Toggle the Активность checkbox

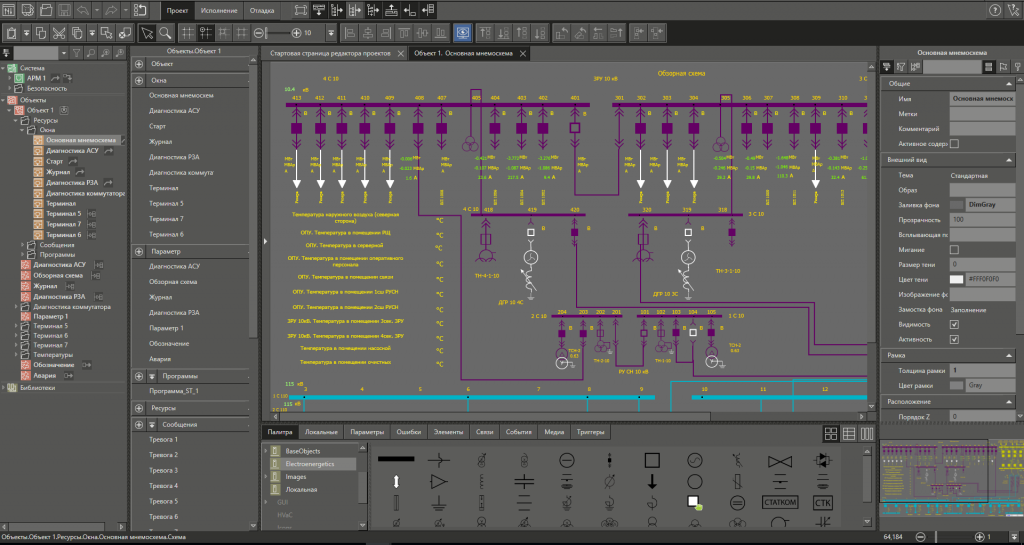click(x=954, y=339)
